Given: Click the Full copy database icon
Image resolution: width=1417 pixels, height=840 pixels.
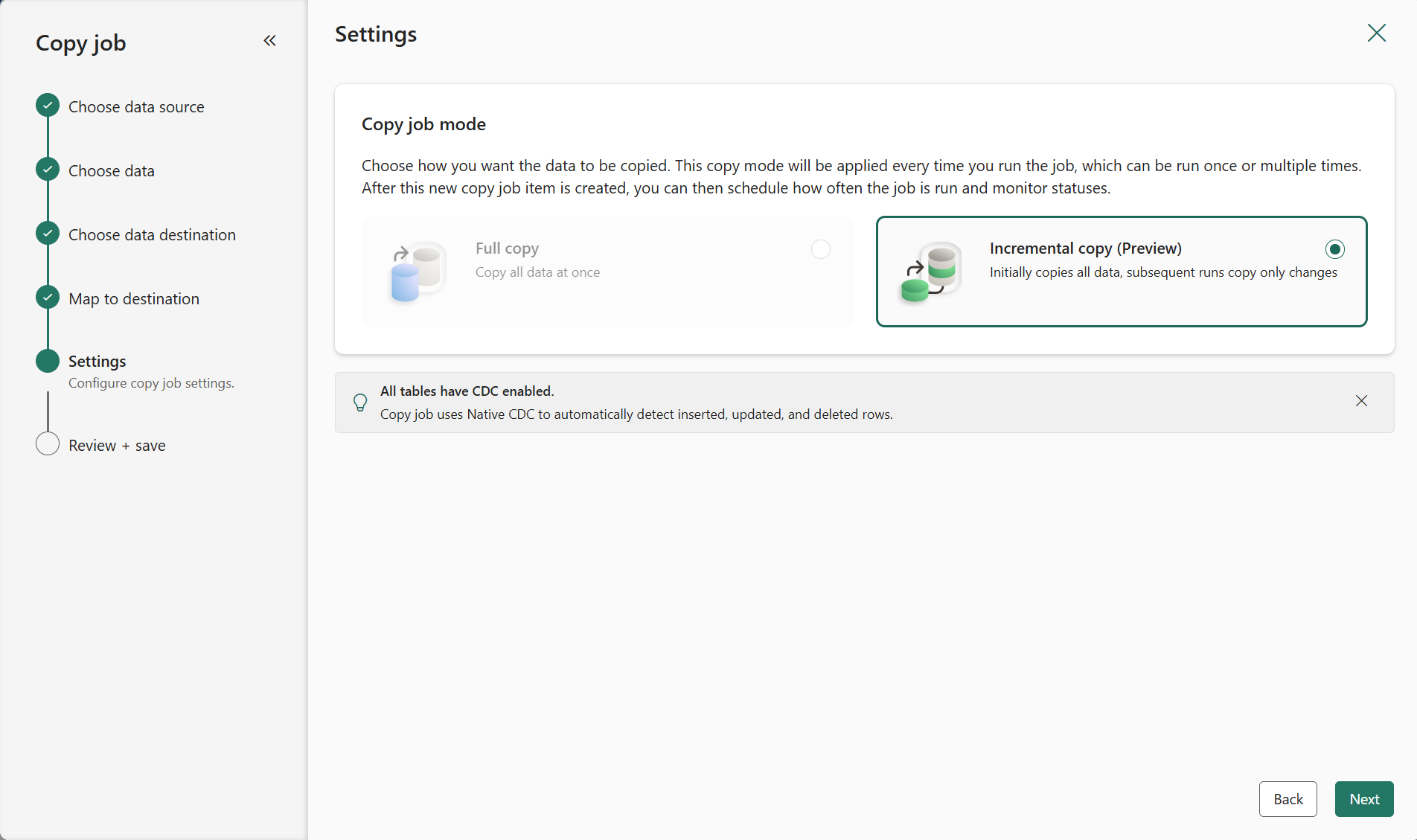Looking at the screenshot, I should pos(418,272).
